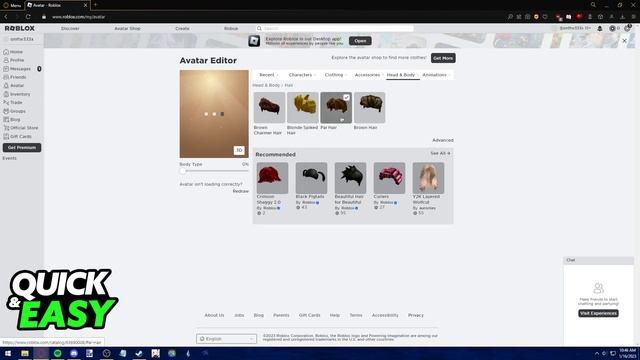The width and height of the screenshot is (640, 360).
Task: Click the browser reload button
Action: [x=28, y=17]
